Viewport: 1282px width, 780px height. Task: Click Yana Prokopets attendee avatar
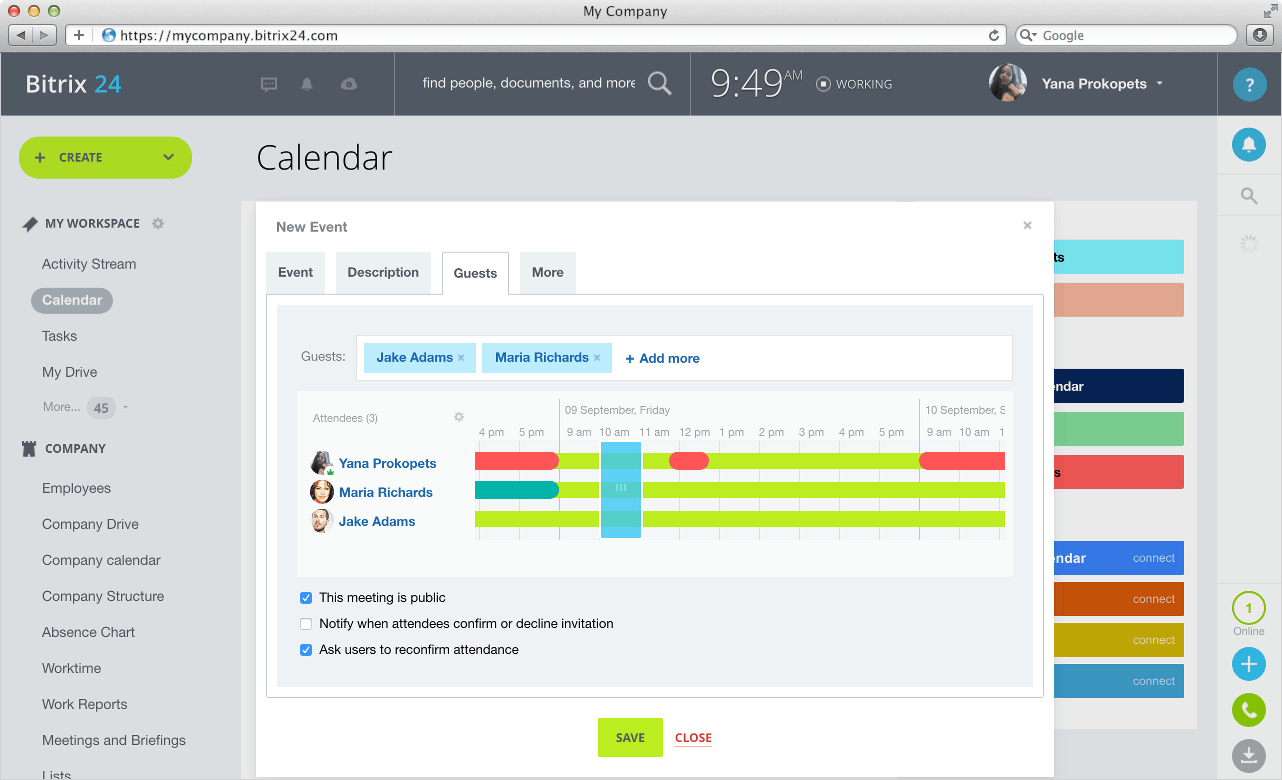tap(322, 463)
